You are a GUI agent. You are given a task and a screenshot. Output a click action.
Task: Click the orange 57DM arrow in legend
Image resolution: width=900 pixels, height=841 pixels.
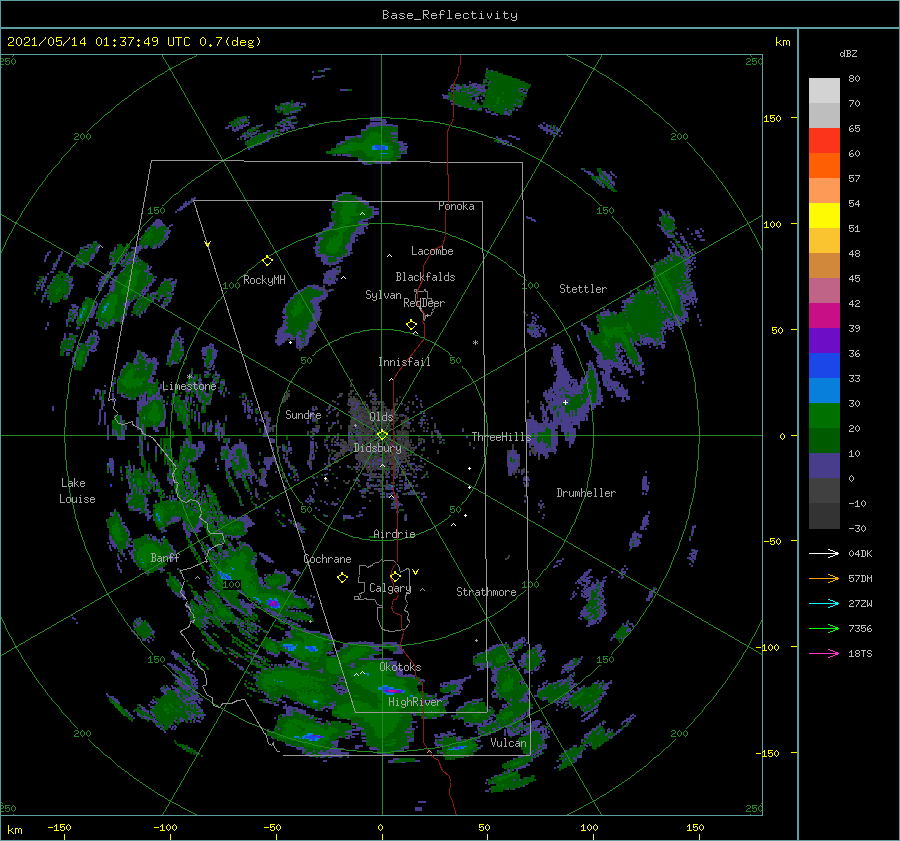pos(824,579)
